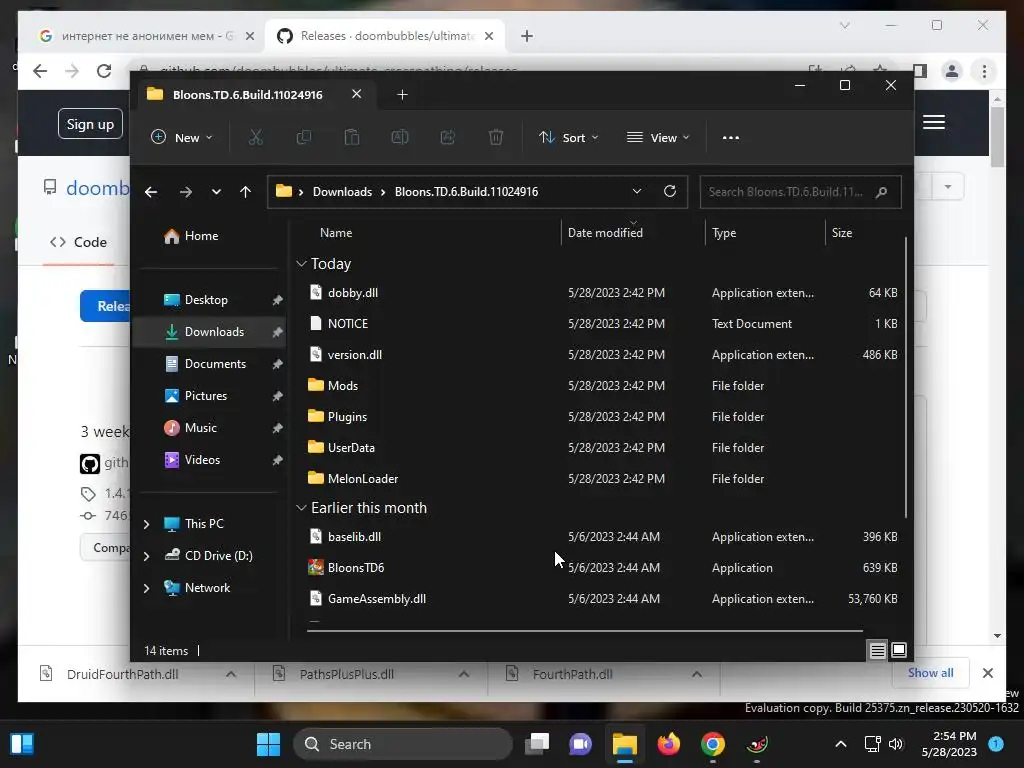Open Chrome three-dot menu
This screenshot has height=768, width=1024.
(984, 71)
